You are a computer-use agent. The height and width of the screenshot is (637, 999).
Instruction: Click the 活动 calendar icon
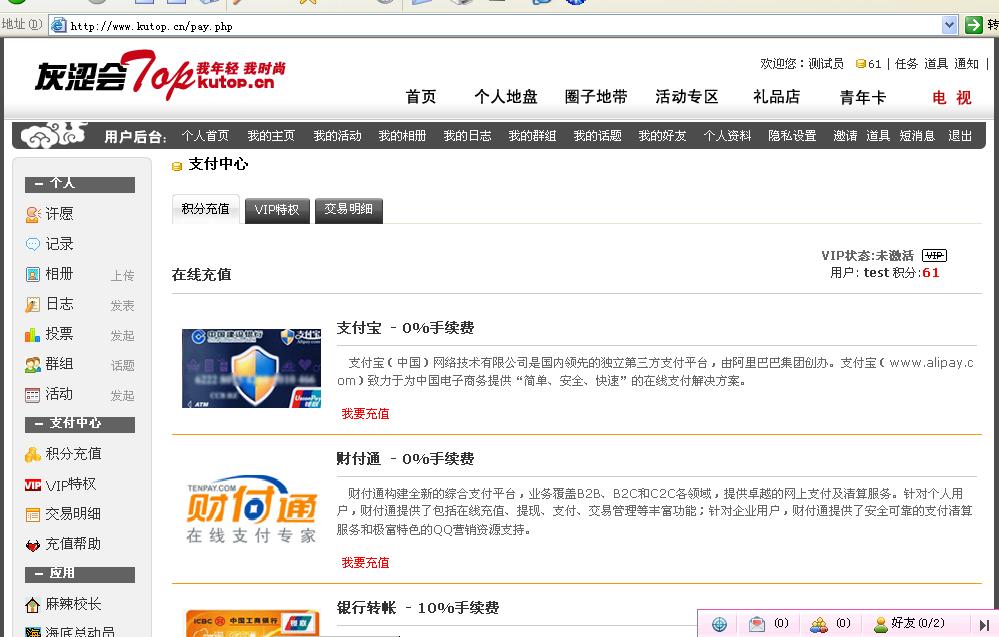click(x=32, y=395)
